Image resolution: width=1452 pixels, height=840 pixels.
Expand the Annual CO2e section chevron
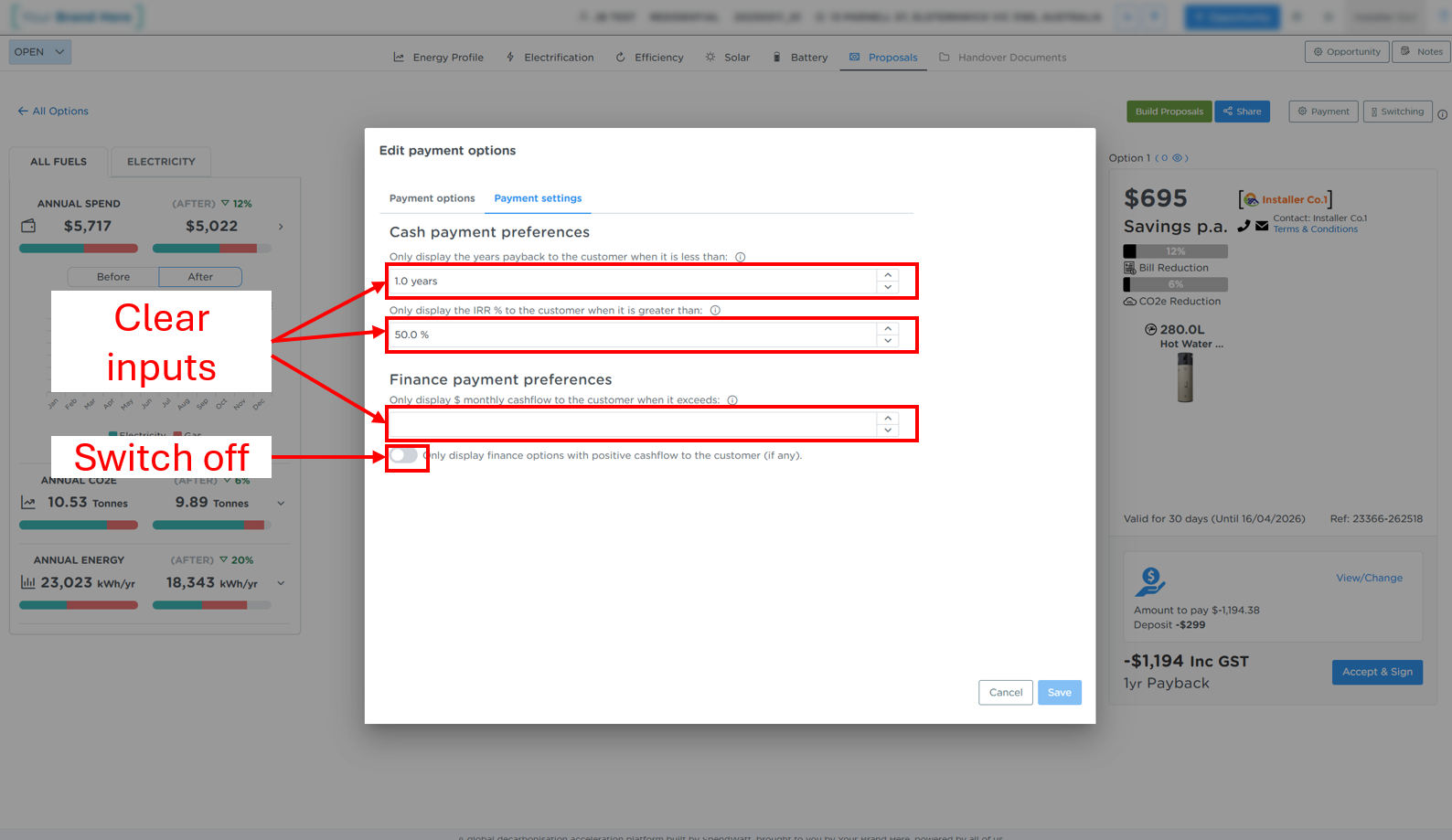[x=281, y=503]
